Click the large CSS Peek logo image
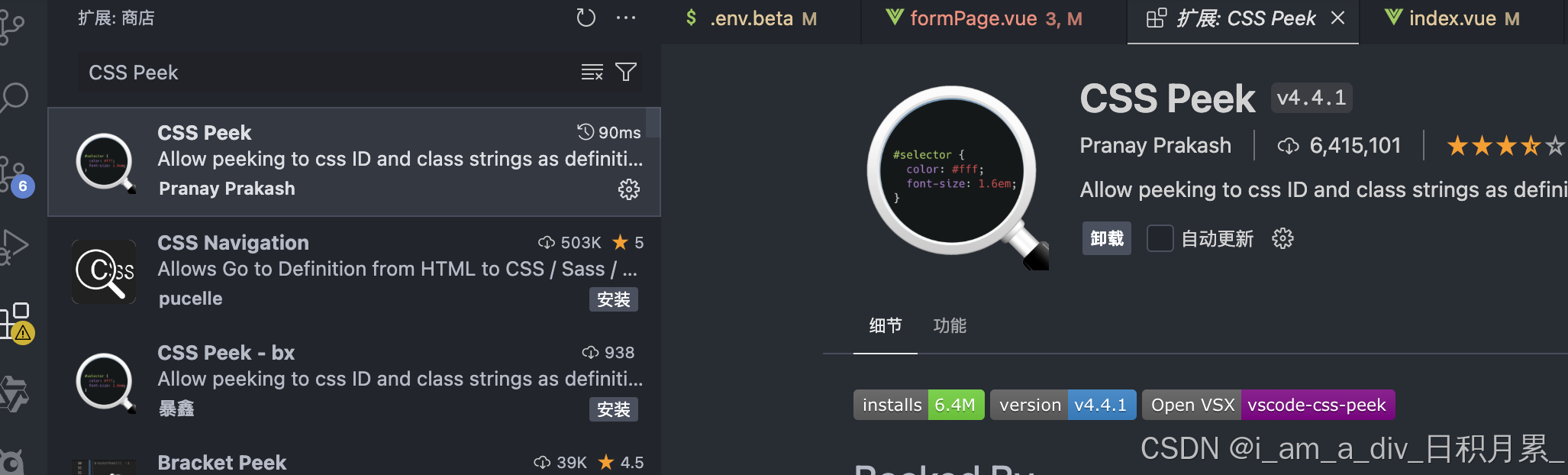The width and height of the screenshot is (1568, 475). (x=957, y=177)
